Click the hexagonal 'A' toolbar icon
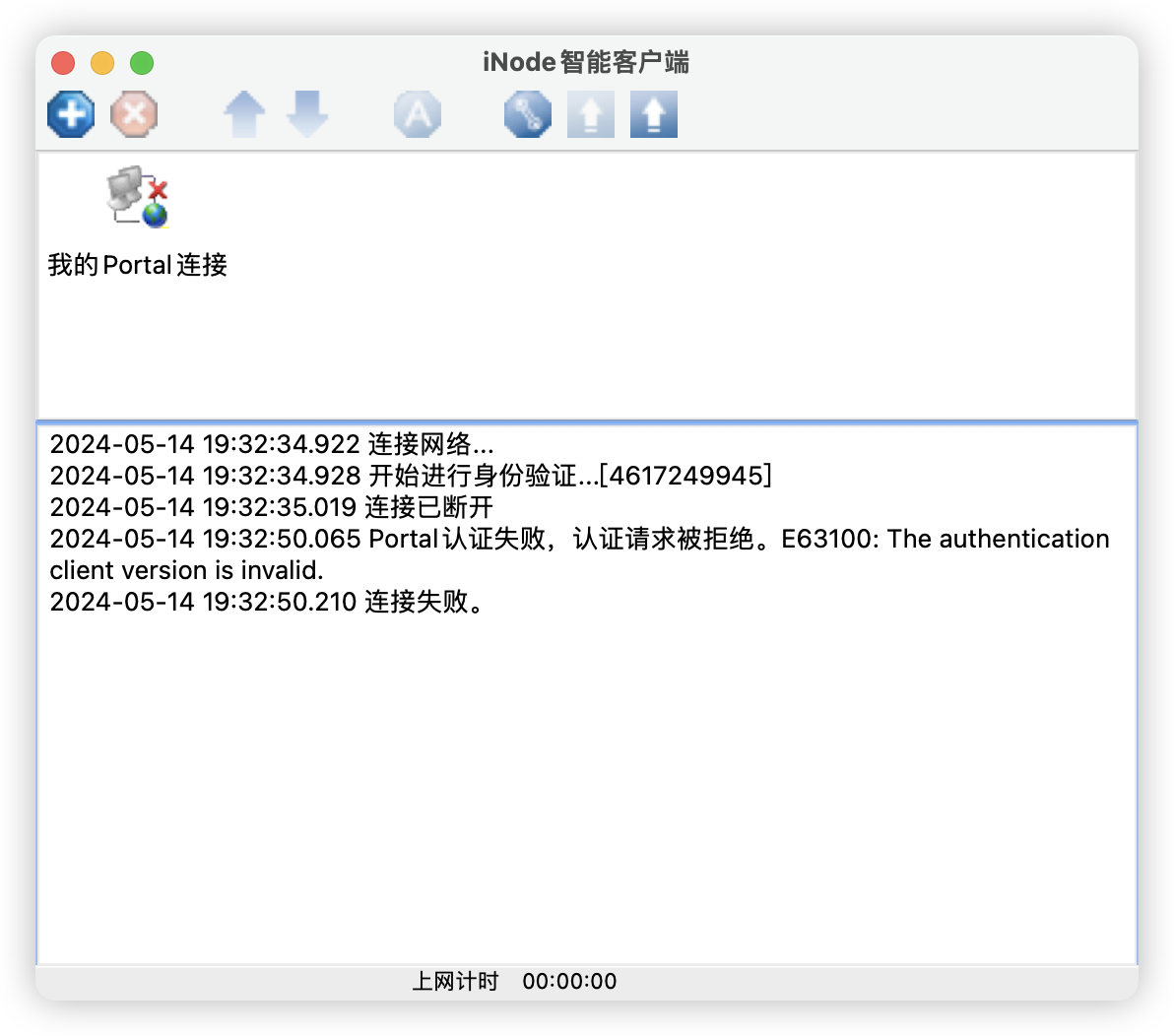 [417, 114]
